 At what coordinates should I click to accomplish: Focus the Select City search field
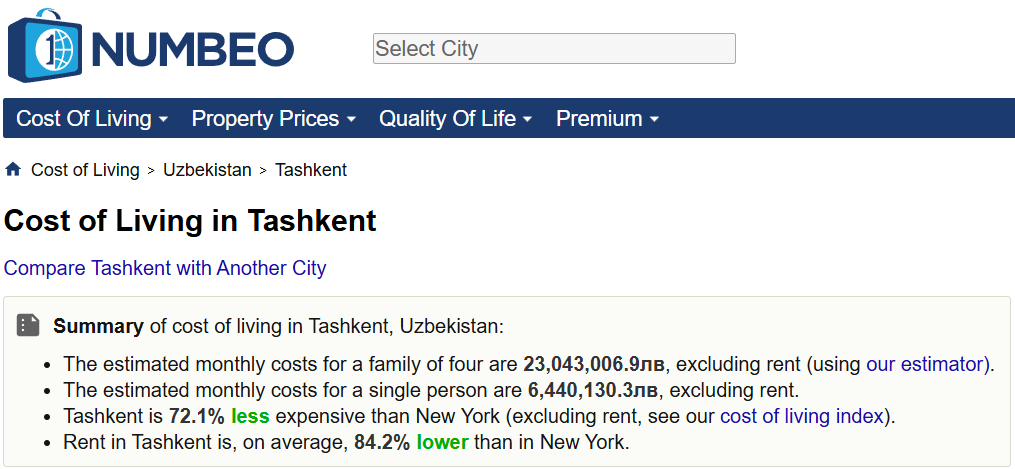pyautogui.click(x=554, y=48)
